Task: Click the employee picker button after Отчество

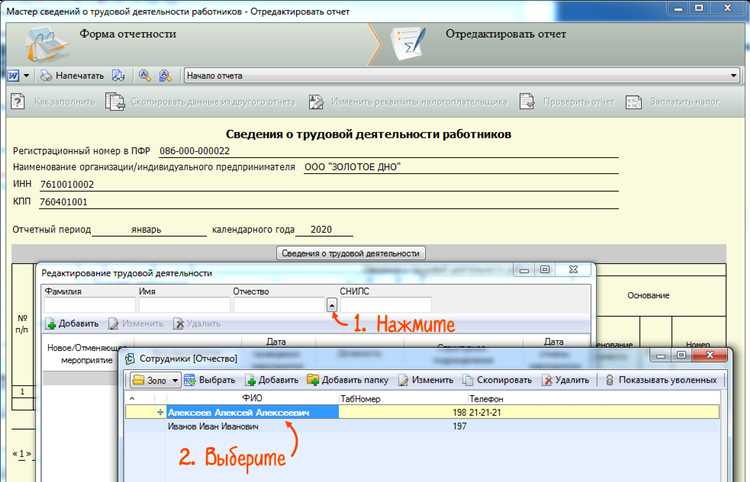Action: point(332,305)
